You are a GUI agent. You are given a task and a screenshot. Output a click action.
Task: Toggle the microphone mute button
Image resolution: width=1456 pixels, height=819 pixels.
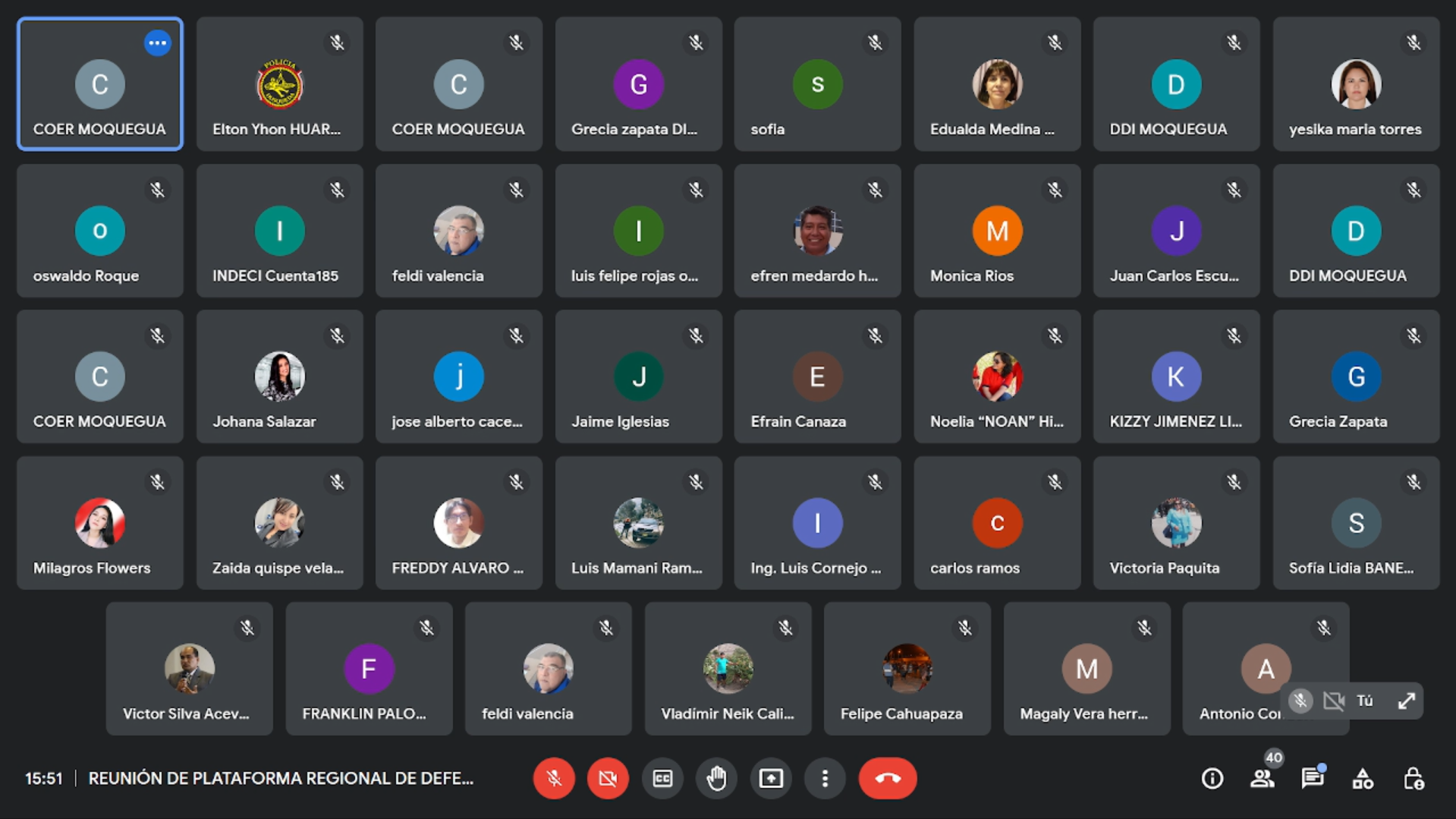(x=554, y=778)
